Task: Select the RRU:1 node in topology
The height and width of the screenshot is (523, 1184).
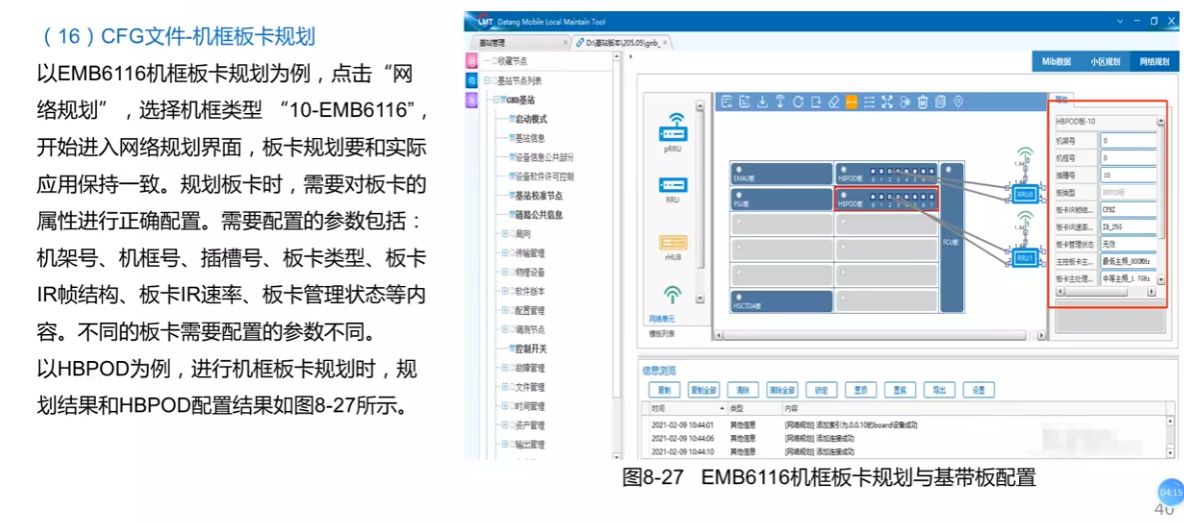Action: (x=1023, y=258)
